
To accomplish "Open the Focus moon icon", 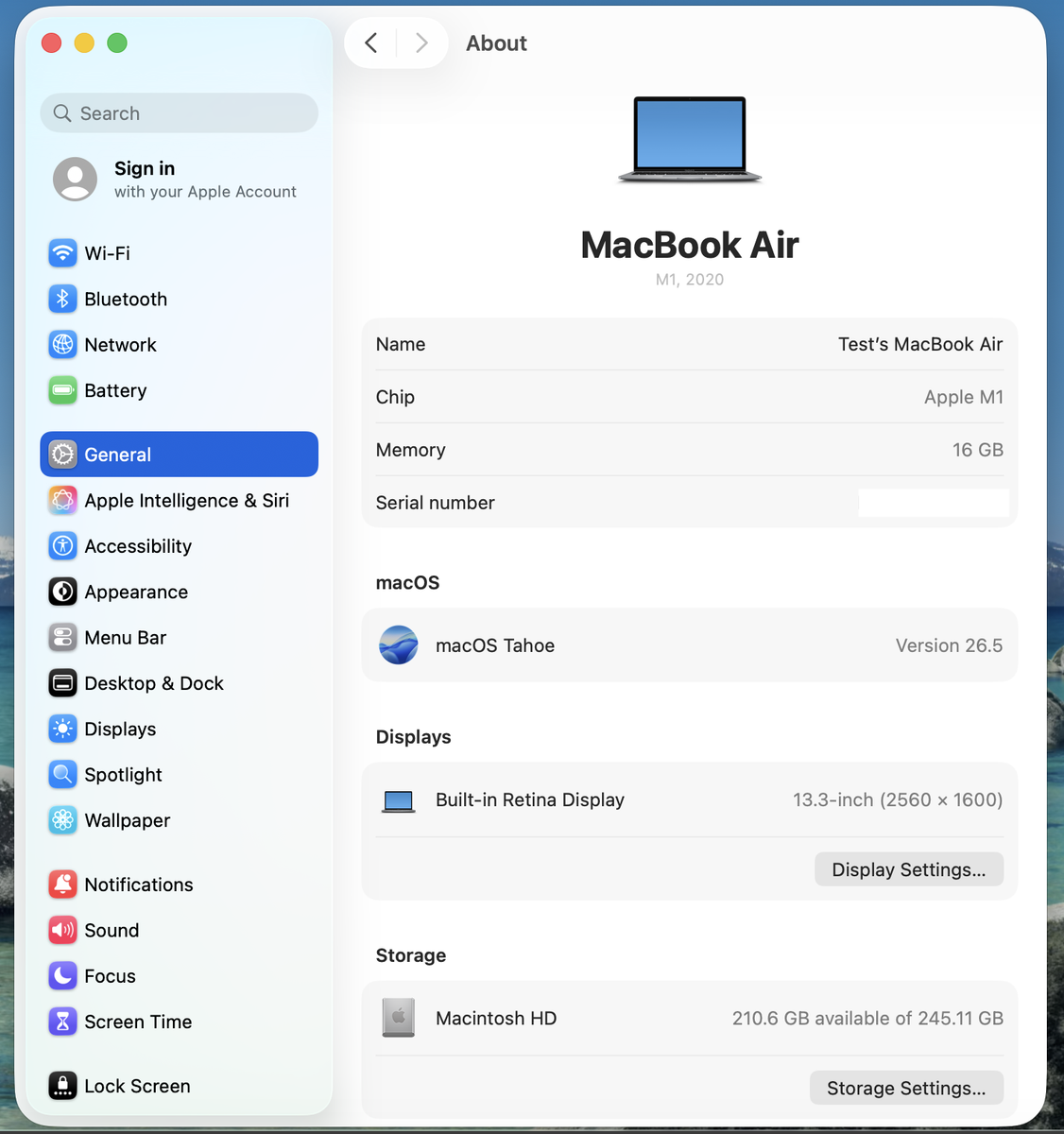I will 62,976.
